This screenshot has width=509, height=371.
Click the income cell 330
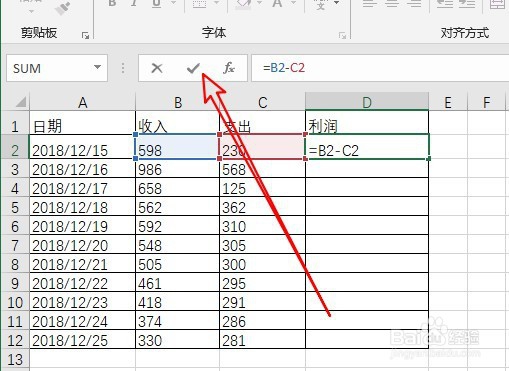coord(178,339)
